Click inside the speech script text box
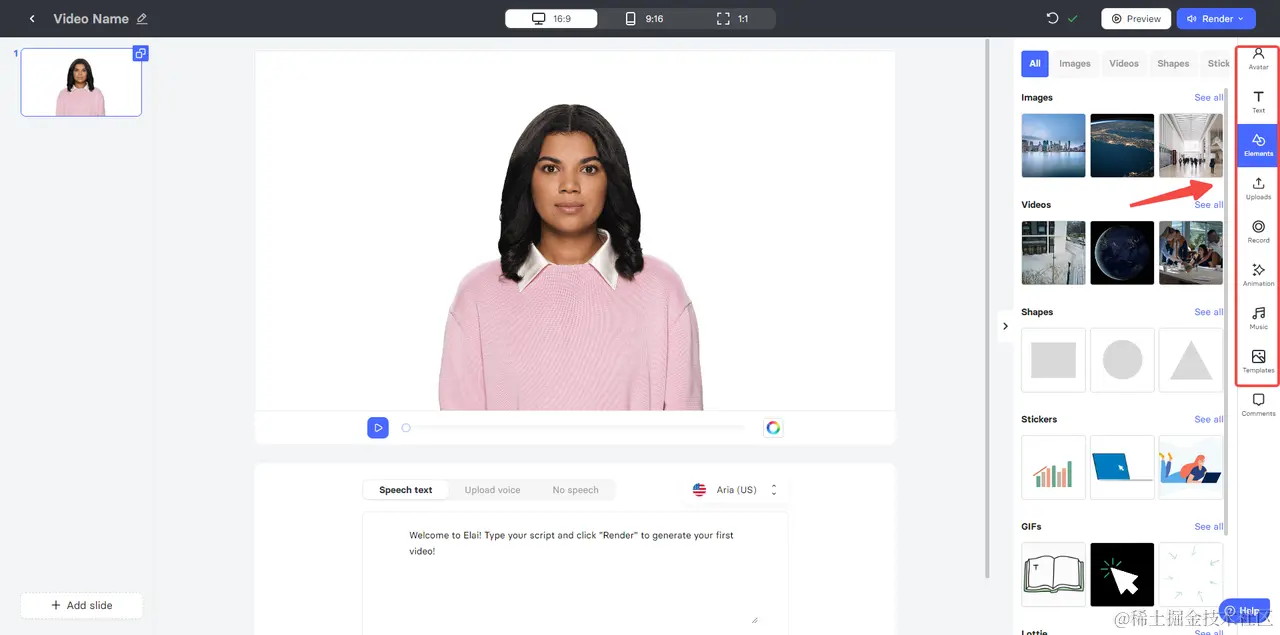The width and height of the screenshot is (1280, 635). coord(575,572)
